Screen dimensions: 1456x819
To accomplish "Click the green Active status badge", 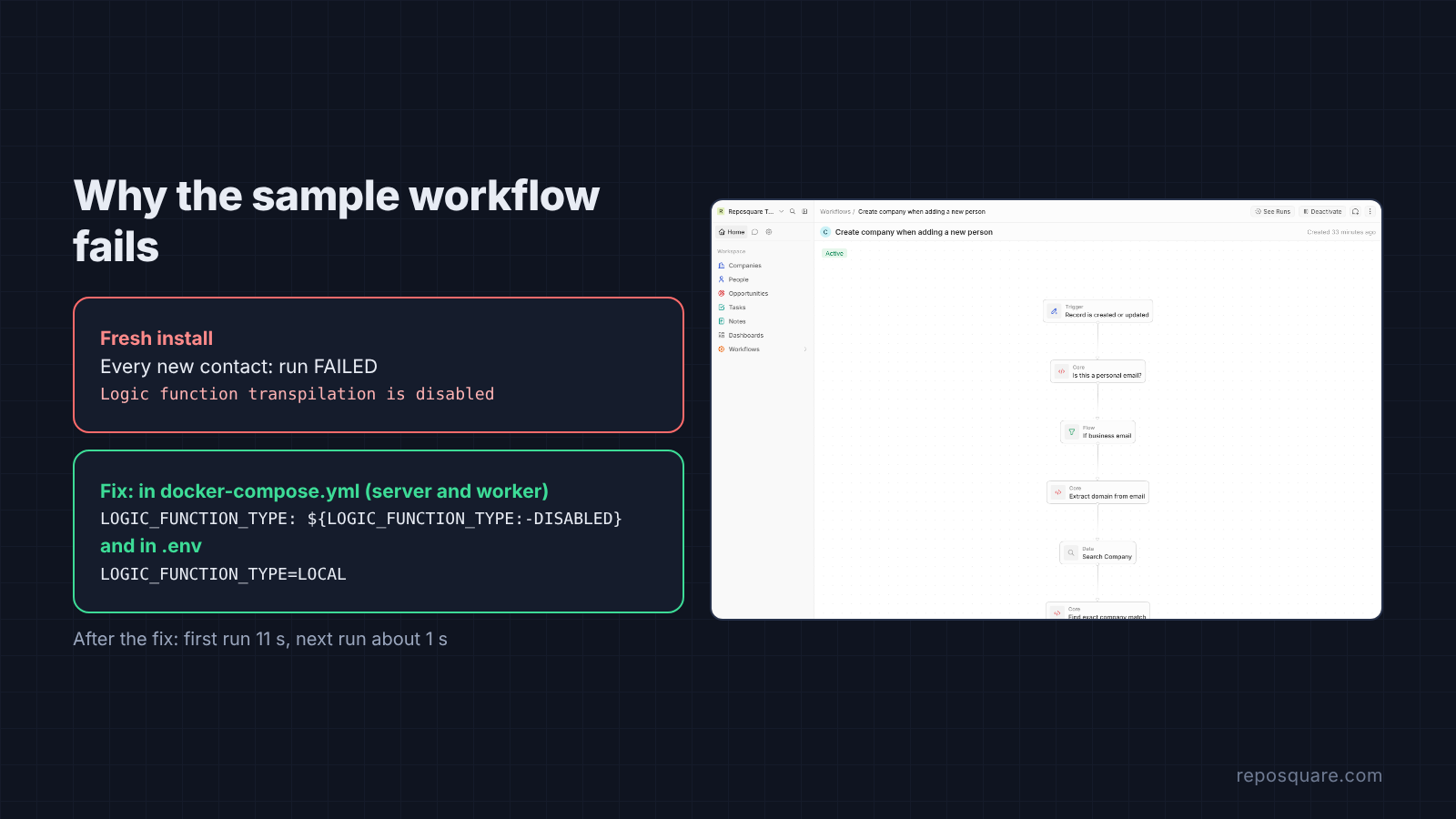I will pos(834,254).
